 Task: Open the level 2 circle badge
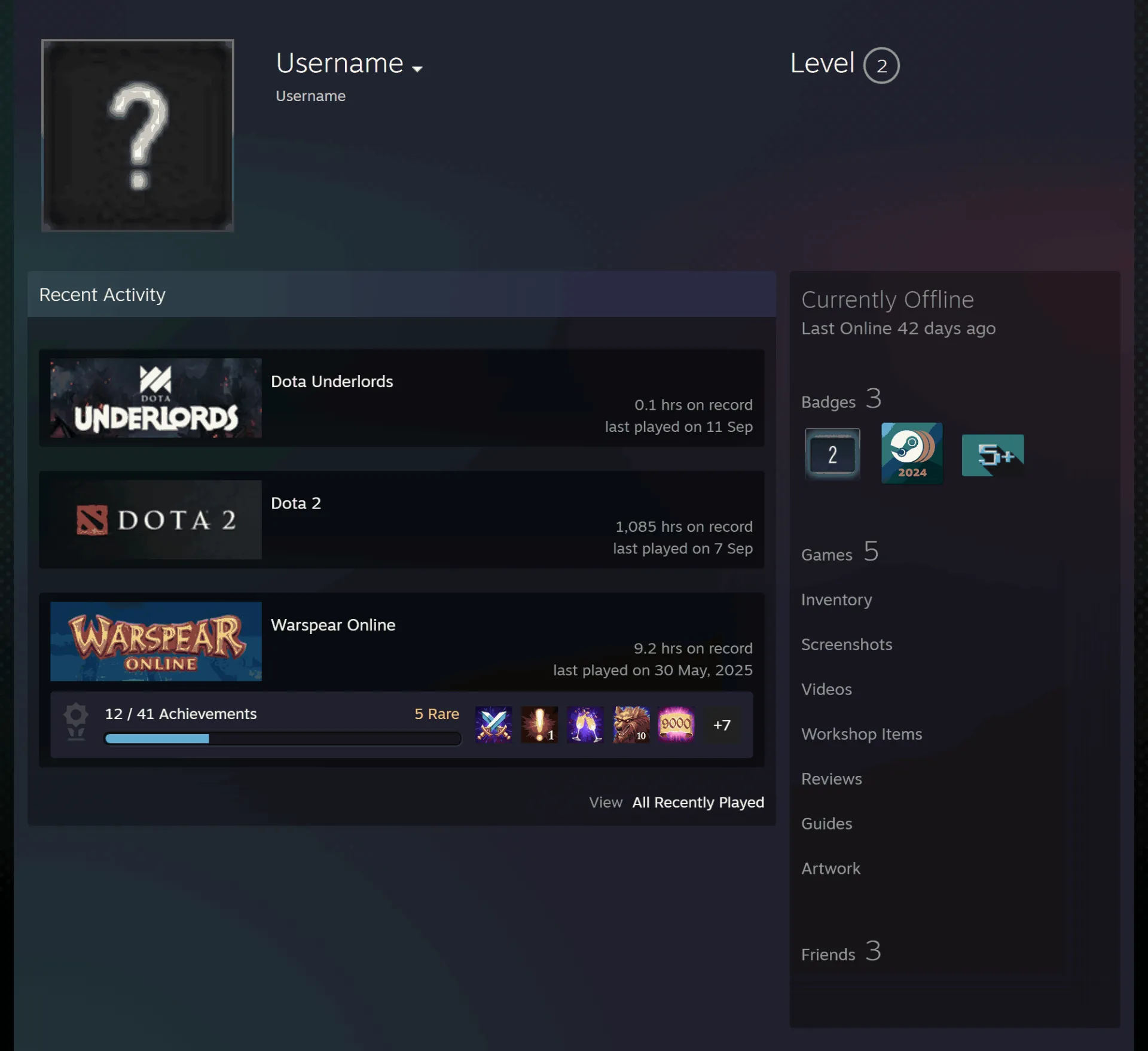click(881, 65)
